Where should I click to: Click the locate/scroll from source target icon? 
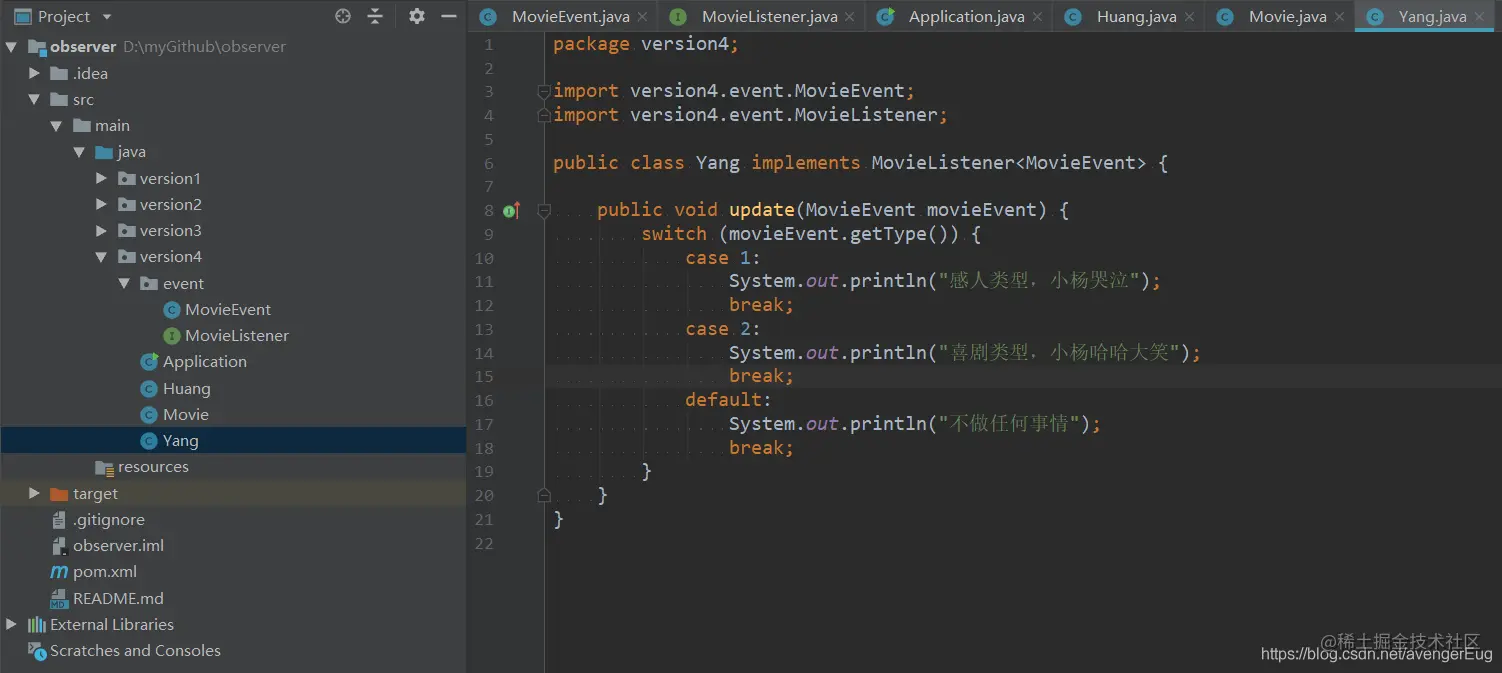(343, 16)
